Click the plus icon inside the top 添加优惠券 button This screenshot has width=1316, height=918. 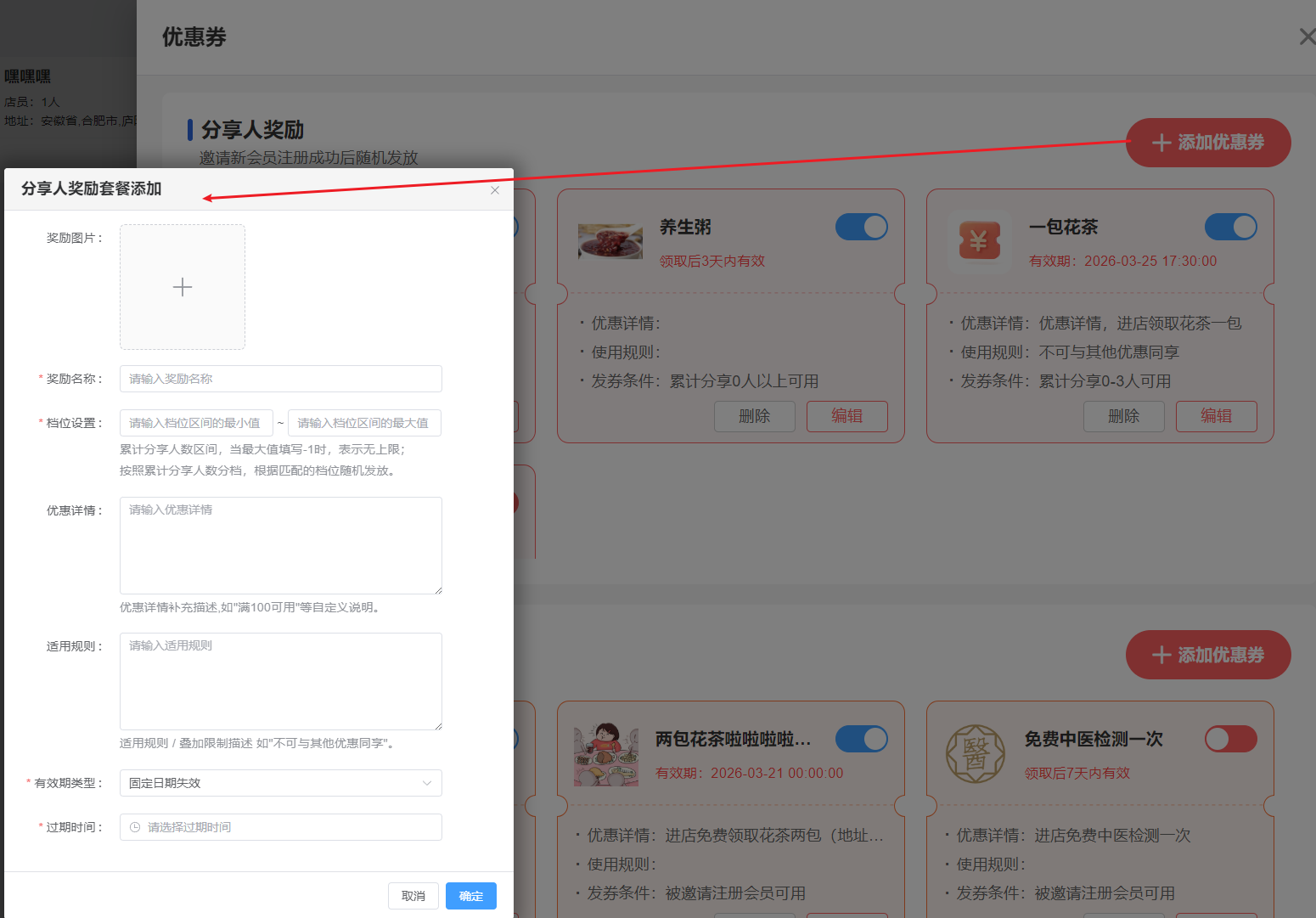click(x=1161, y=142)
